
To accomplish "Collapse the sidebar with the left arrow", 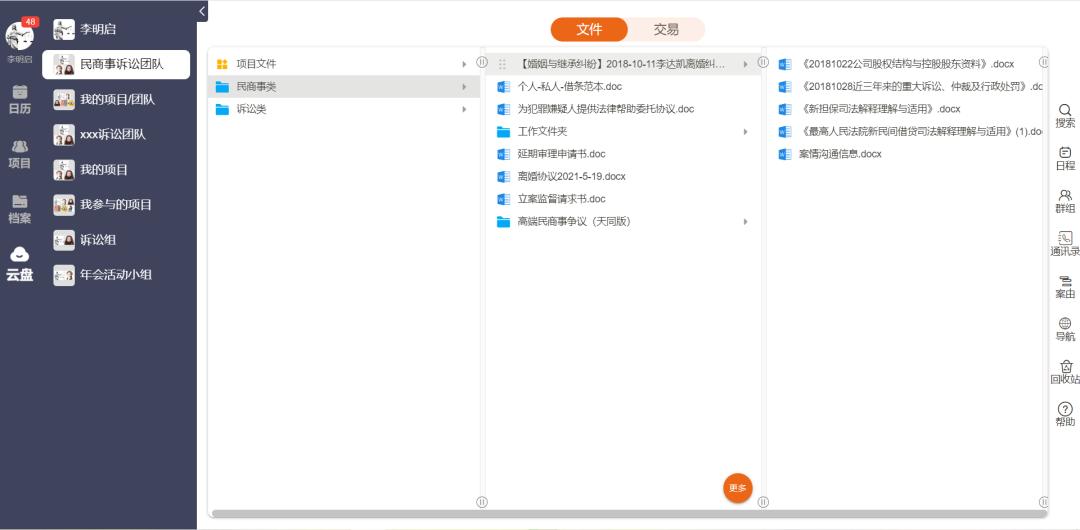I will coord(202,11).
